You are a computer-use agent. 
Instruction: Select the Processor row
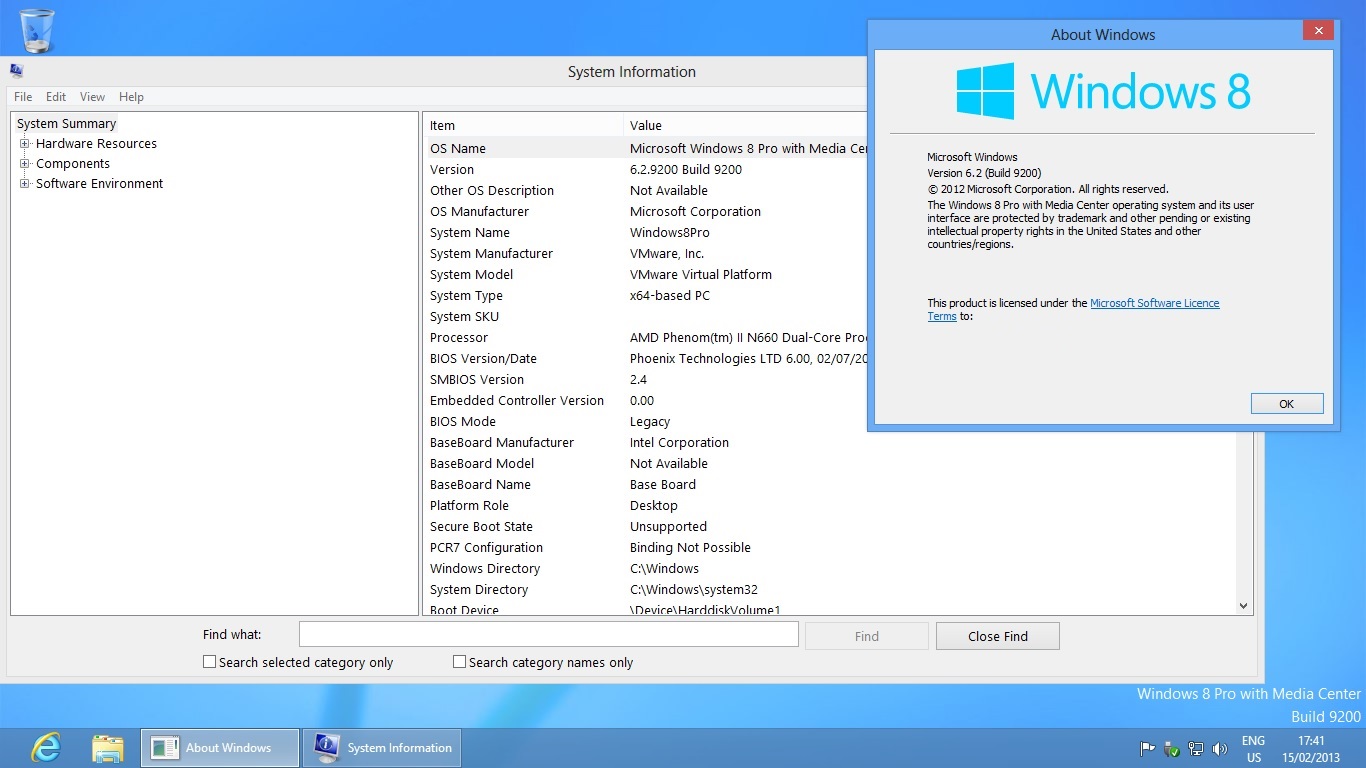645,337
